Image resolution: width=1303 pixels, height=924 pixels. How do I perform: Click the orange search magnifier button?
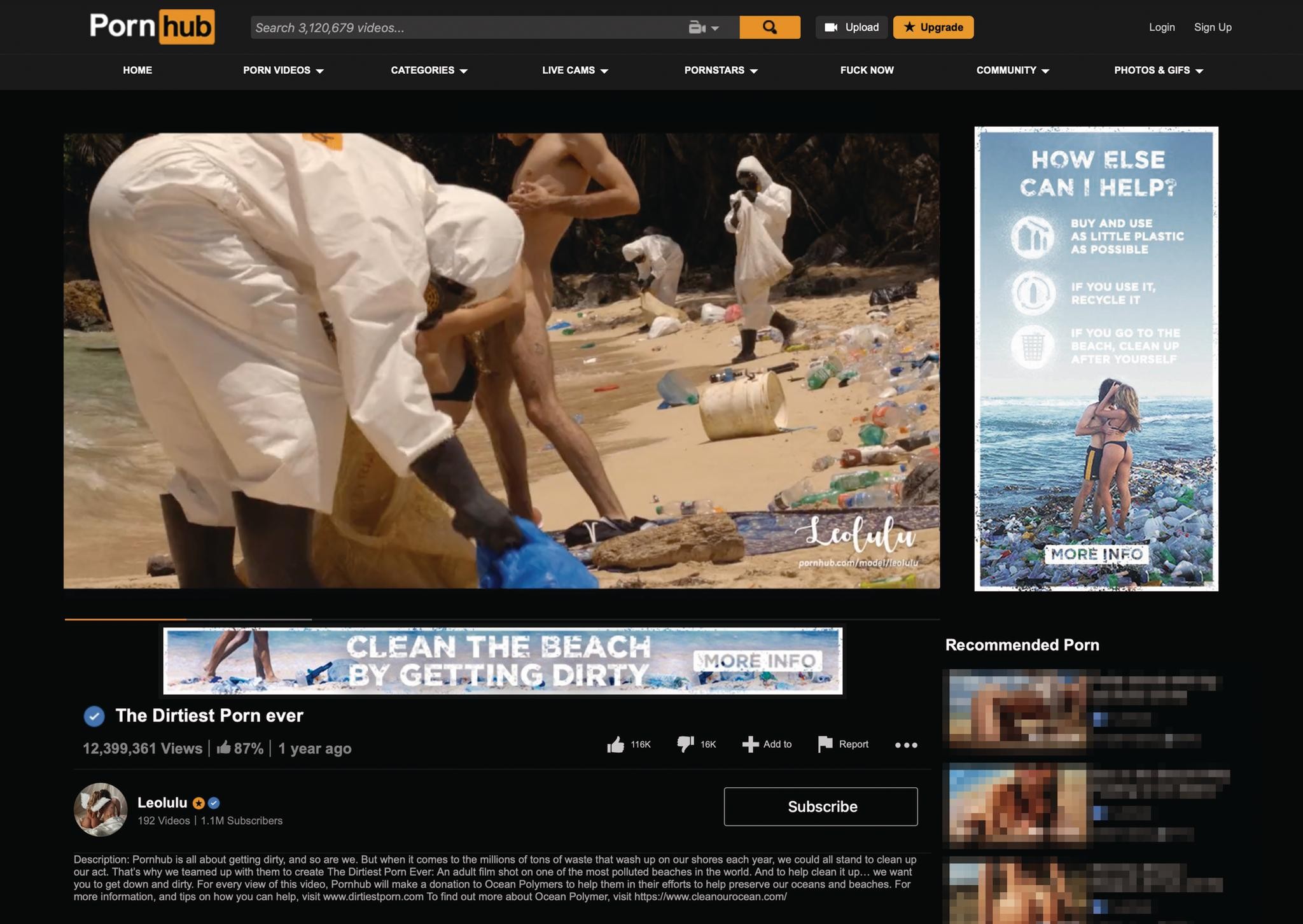point(769,27)
